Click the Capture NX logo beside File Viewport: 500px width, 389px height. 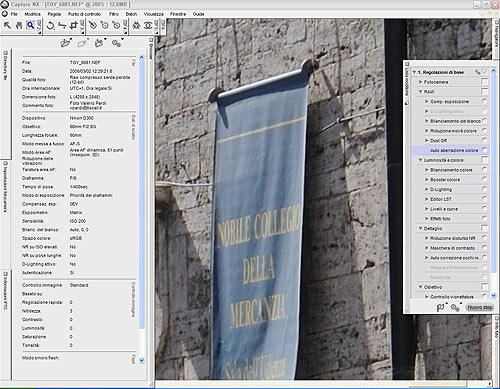(x=5, y=14)
